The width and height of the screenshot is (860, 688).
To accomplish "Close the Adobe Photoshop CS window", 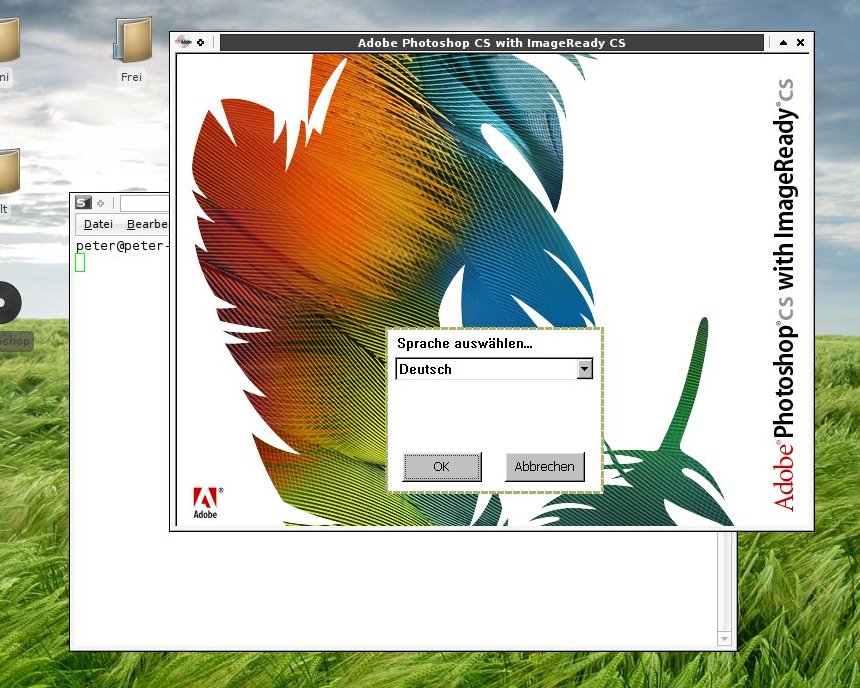I will click(800, 42).
